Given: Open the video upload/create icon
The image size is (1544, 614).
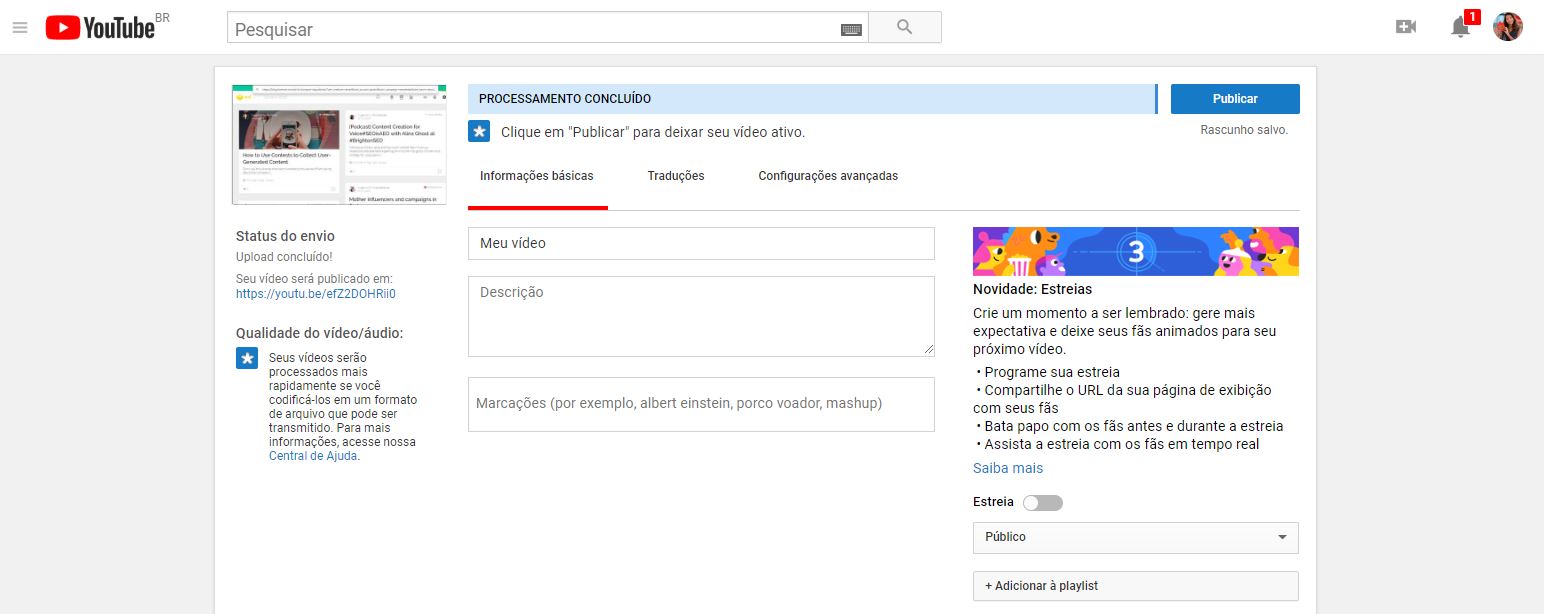Looking at the screenshot, I should [x=1405, y=27].
